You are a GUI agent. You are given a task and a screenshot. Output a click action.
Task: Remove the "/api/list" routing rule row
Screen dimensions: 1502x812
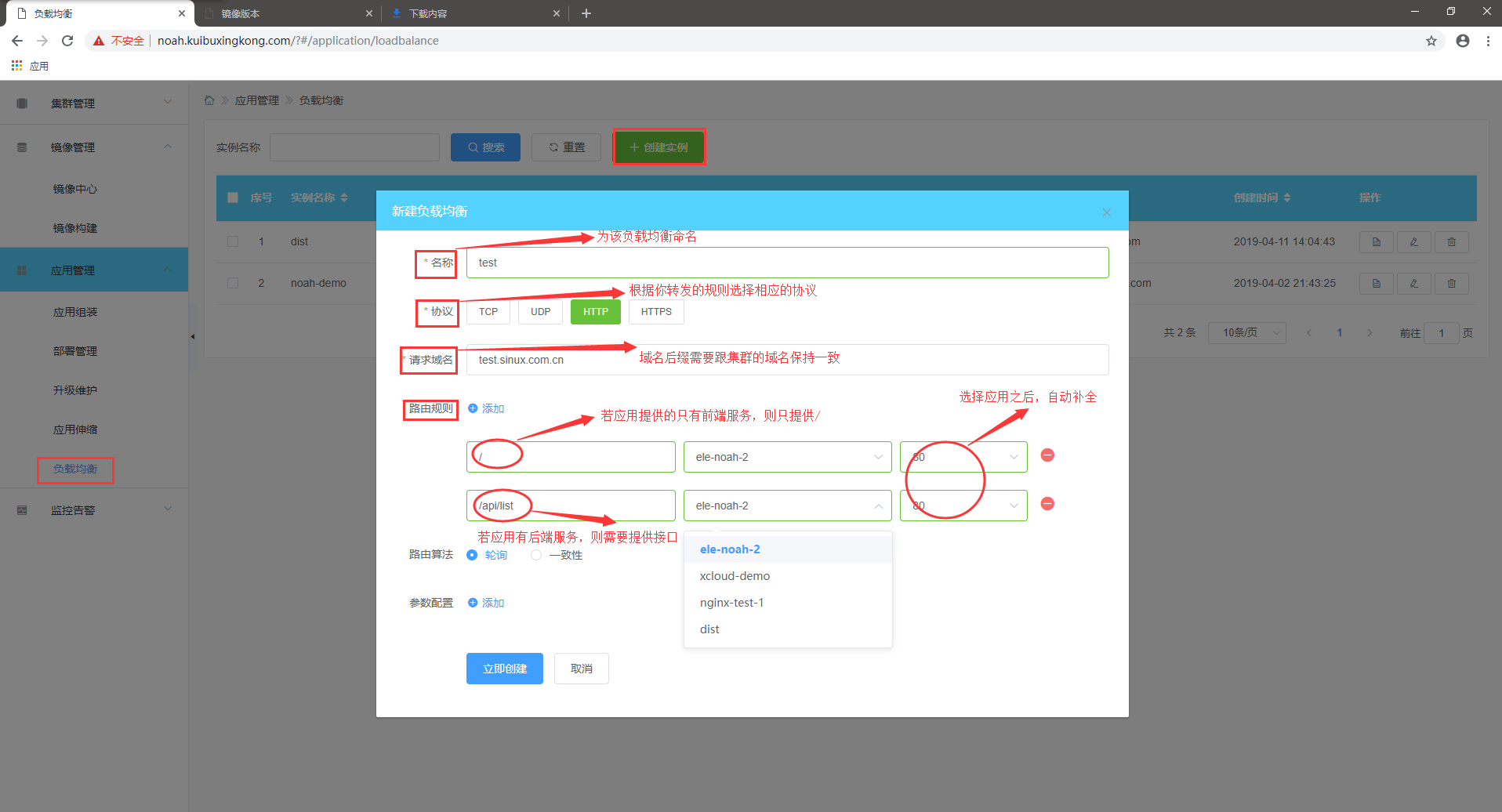click(x=1047, y=504)
